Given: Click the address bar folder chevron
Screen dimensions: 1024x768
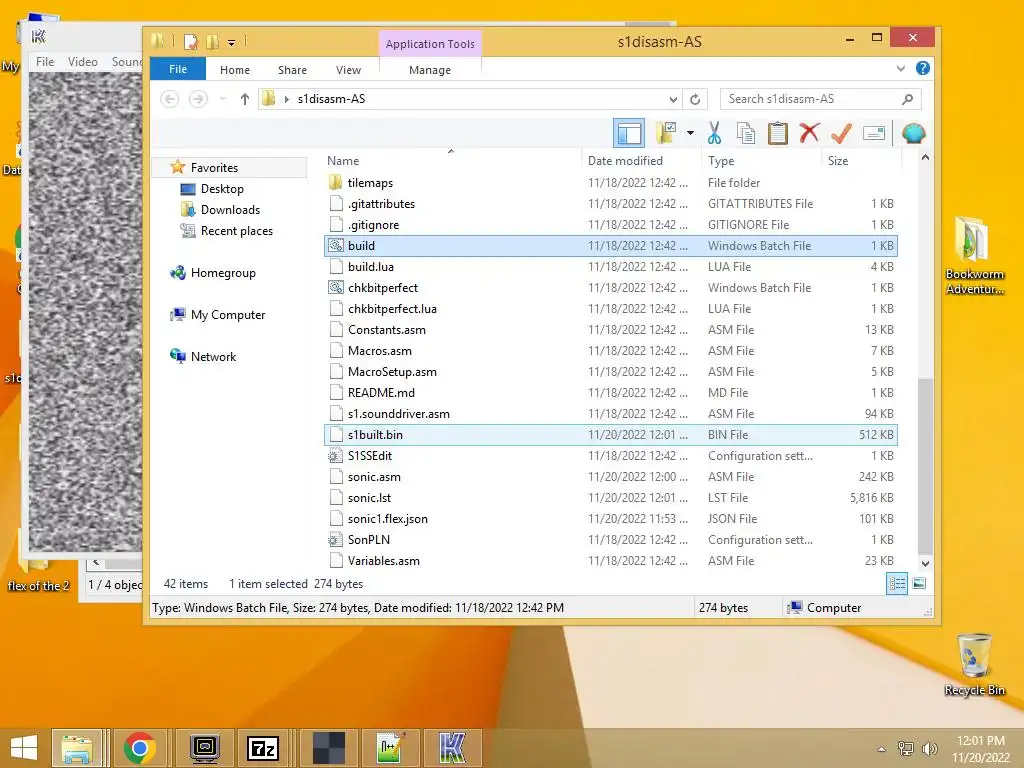Looking at the screenshot, I should [x=287, y=99].
